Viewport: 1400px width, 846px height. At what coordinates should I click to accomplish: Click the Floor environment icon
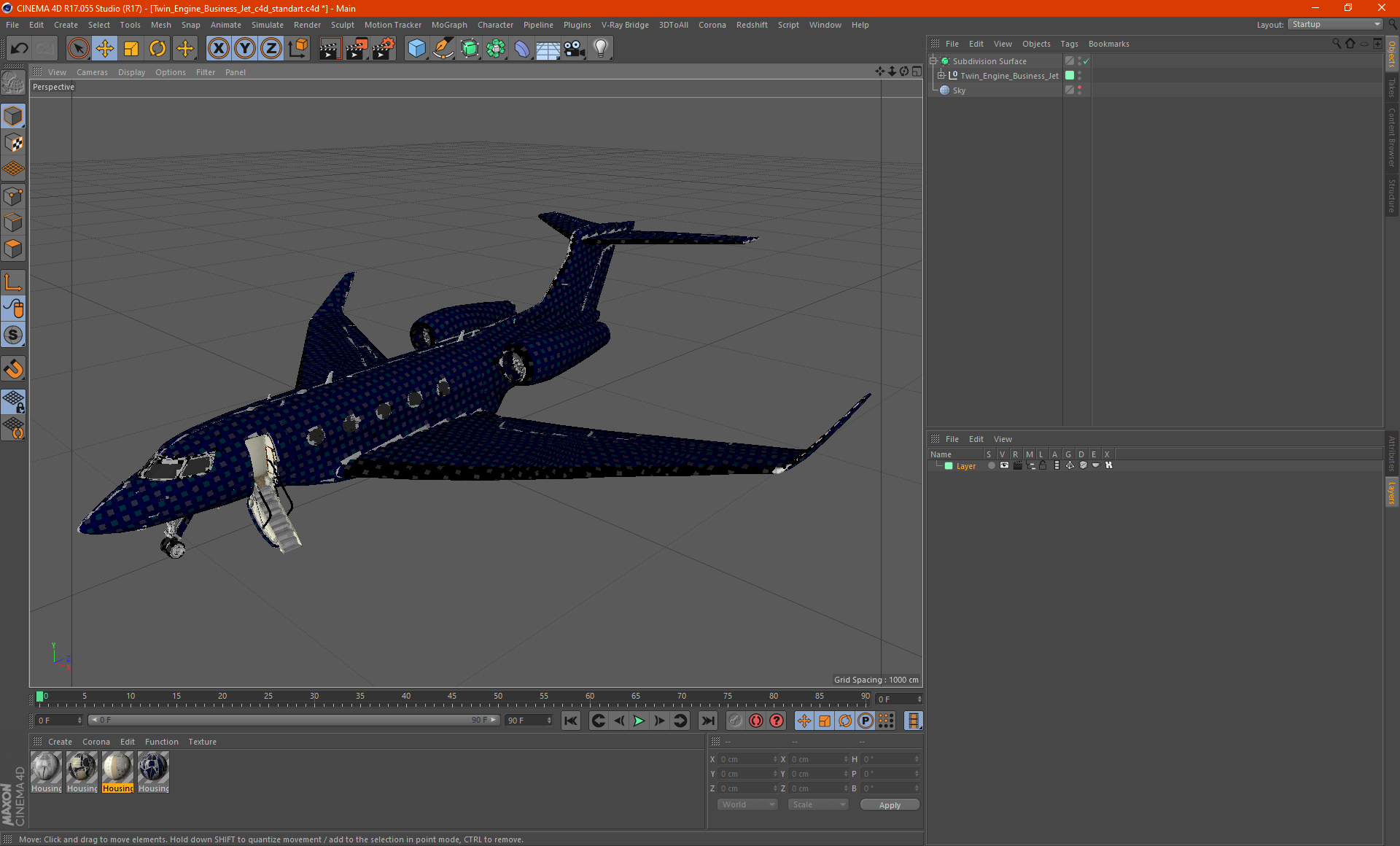pos(548,49)
